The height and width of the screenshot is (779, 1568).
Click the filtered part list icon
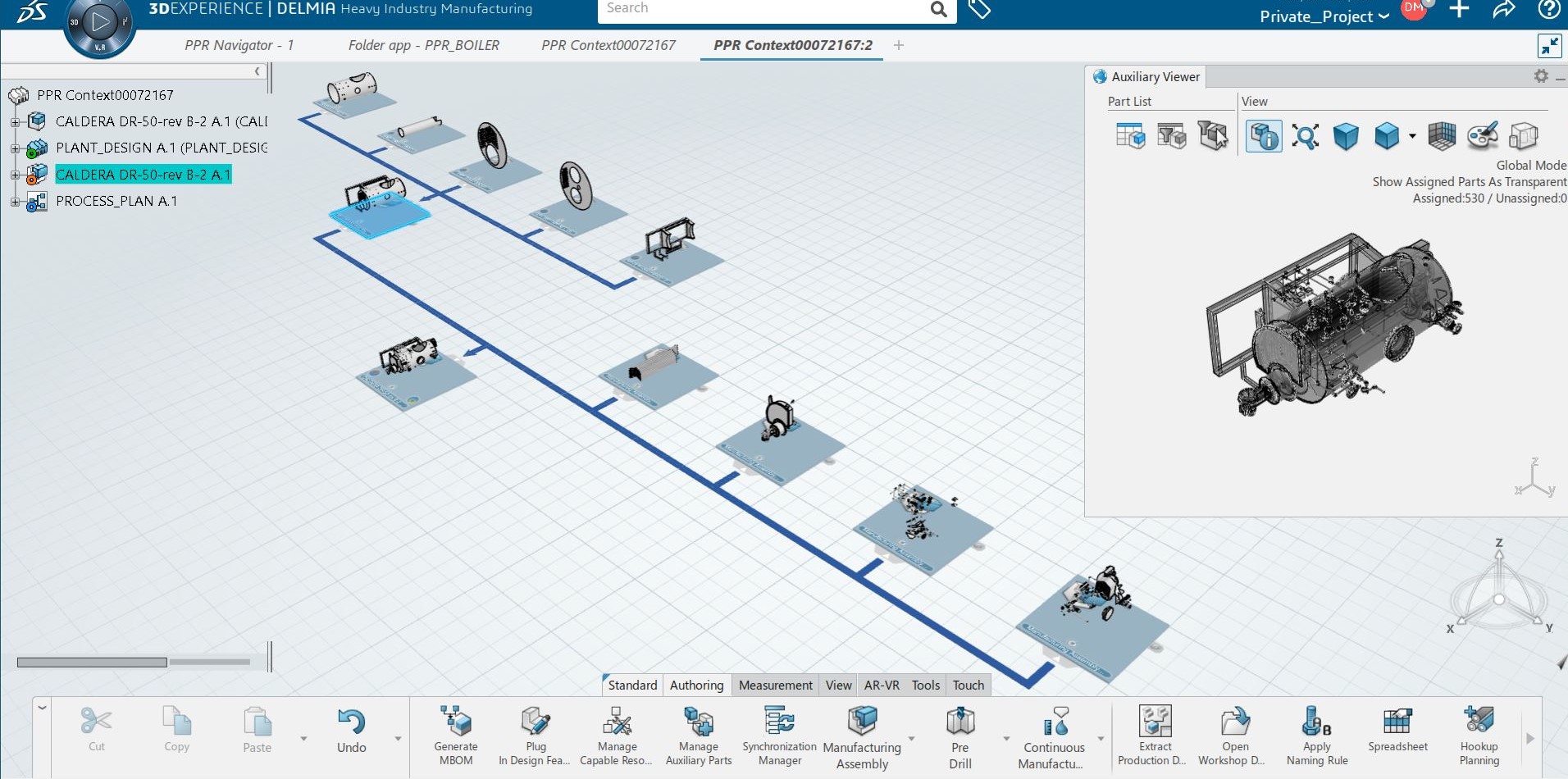[1171, 135]
